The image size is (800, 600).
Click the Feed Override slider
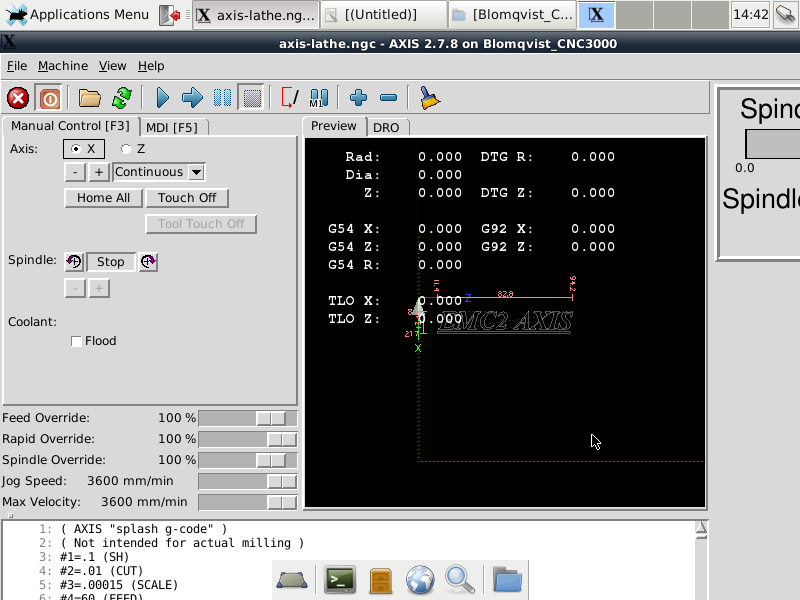click(x=248, y=418)
